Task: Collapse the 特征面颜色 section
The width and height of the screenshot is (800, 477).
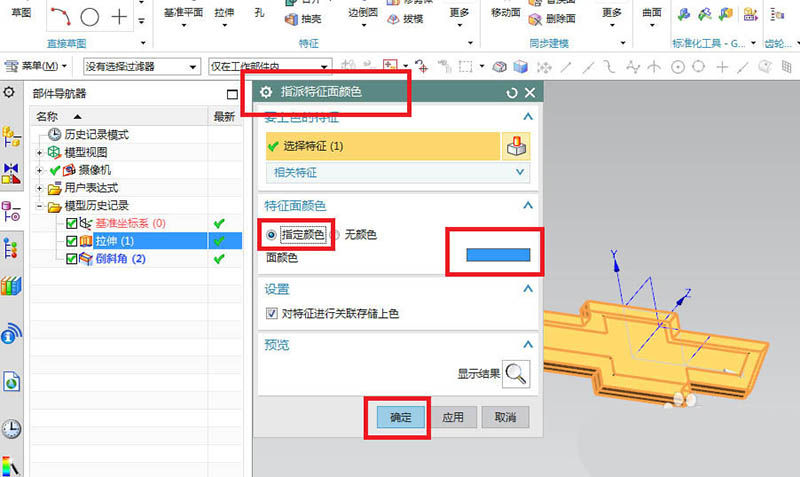Action: click(528, 206)
